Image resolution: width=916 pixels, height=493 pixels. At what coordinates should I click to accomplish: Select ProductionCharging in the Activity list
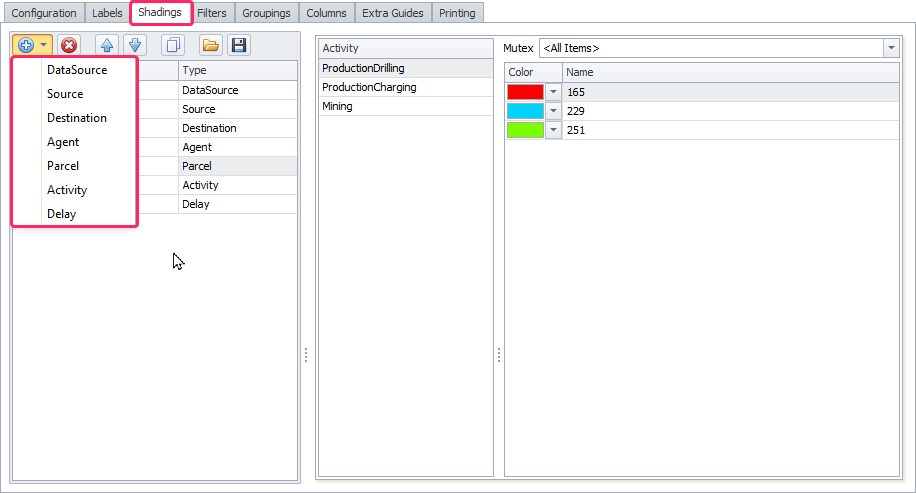tap(369, 87)
